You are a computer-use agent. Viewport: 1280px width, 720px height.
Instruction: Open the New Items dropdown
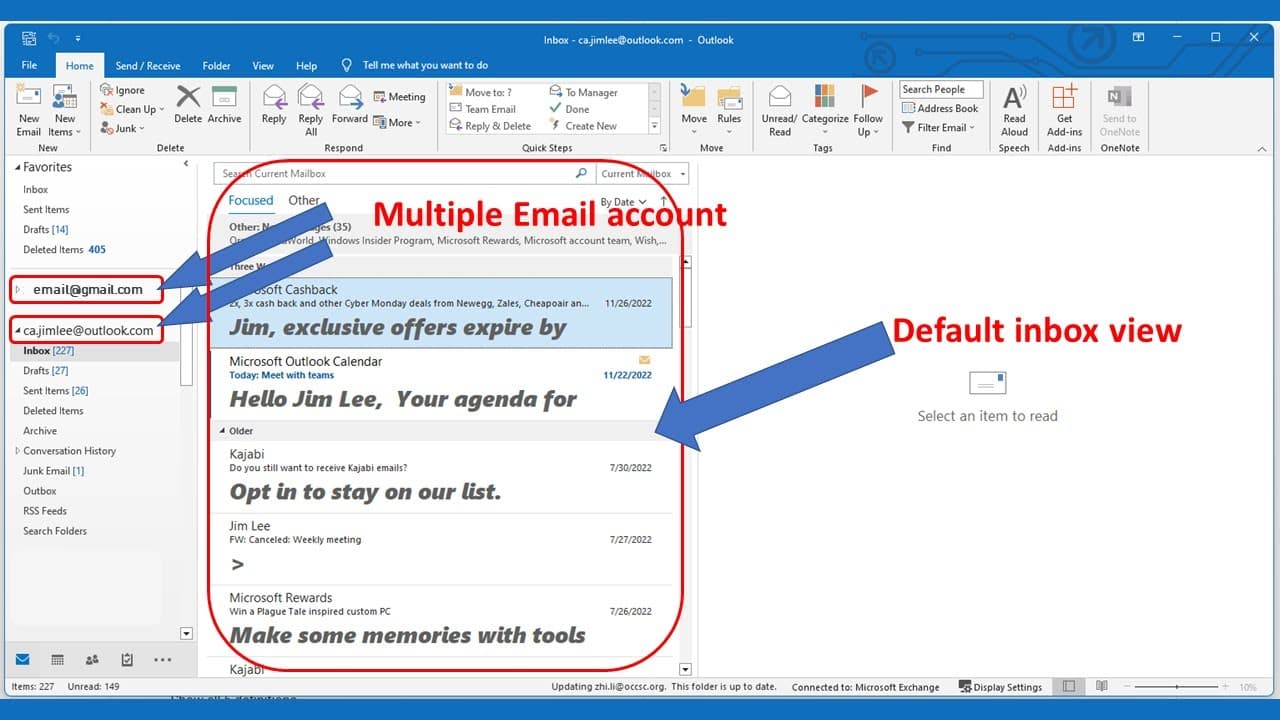64,110
